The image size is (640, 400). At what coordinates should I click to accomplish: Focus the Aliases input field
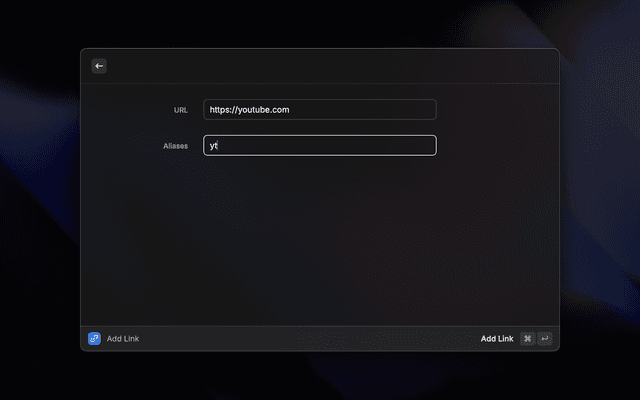[x=319, y=145]
